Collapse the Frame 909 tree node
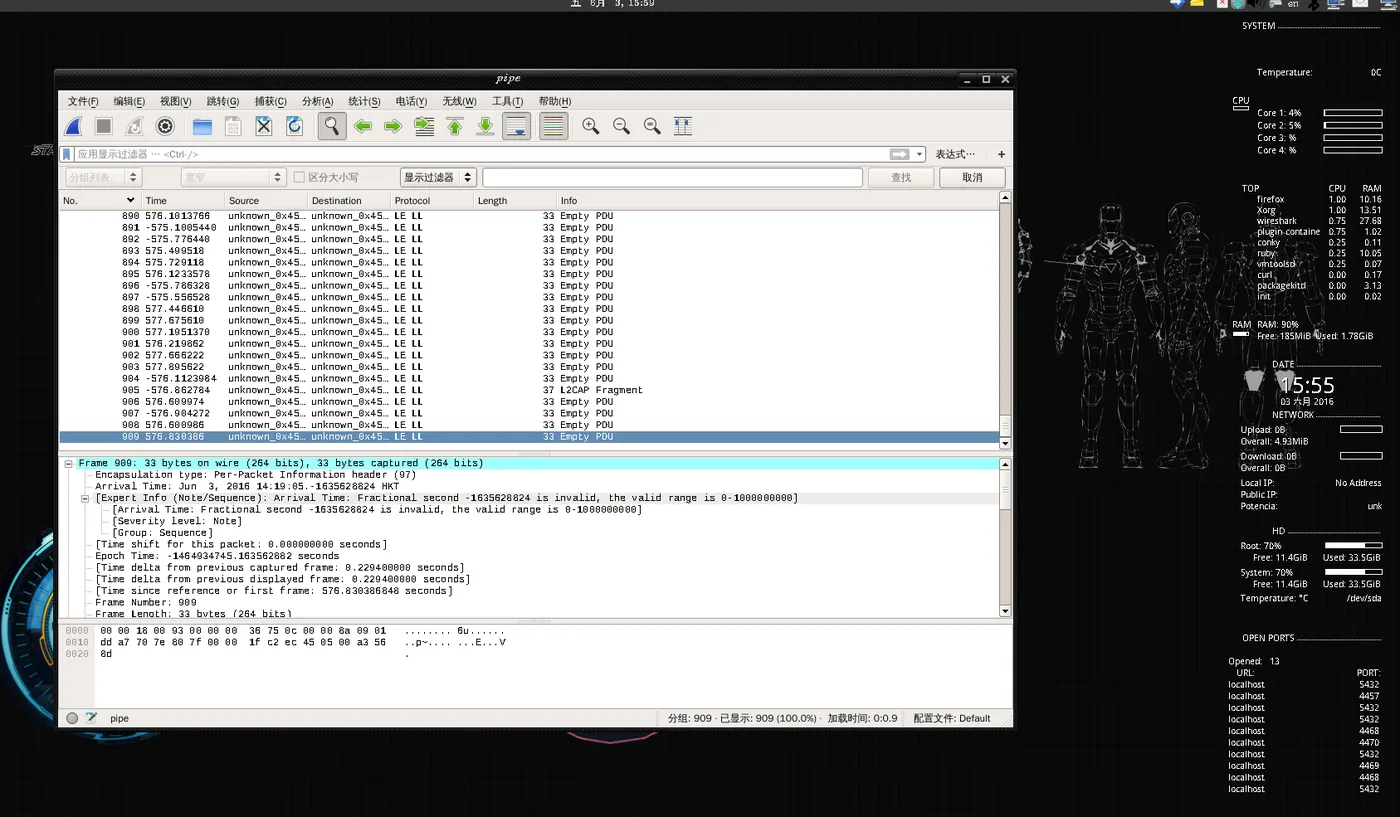The height and width of the screenshot is (817, 1400). 69,463
